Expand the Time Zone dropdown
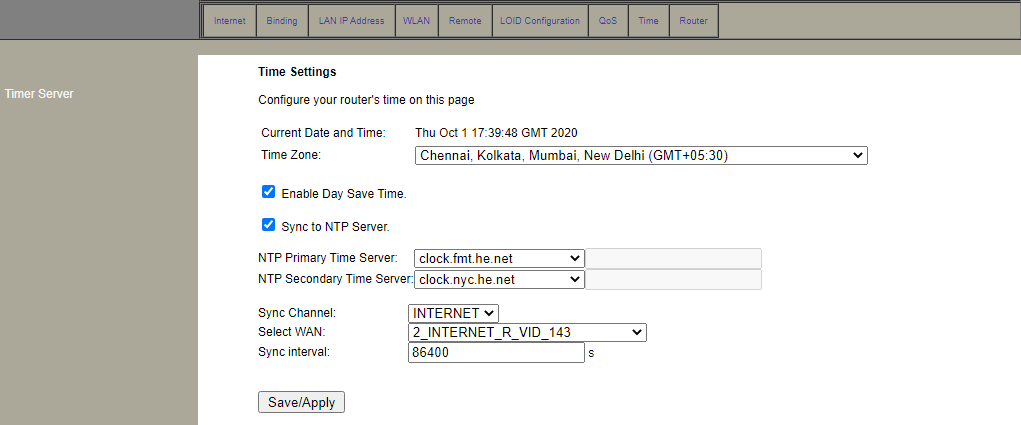 coord(640,156)
